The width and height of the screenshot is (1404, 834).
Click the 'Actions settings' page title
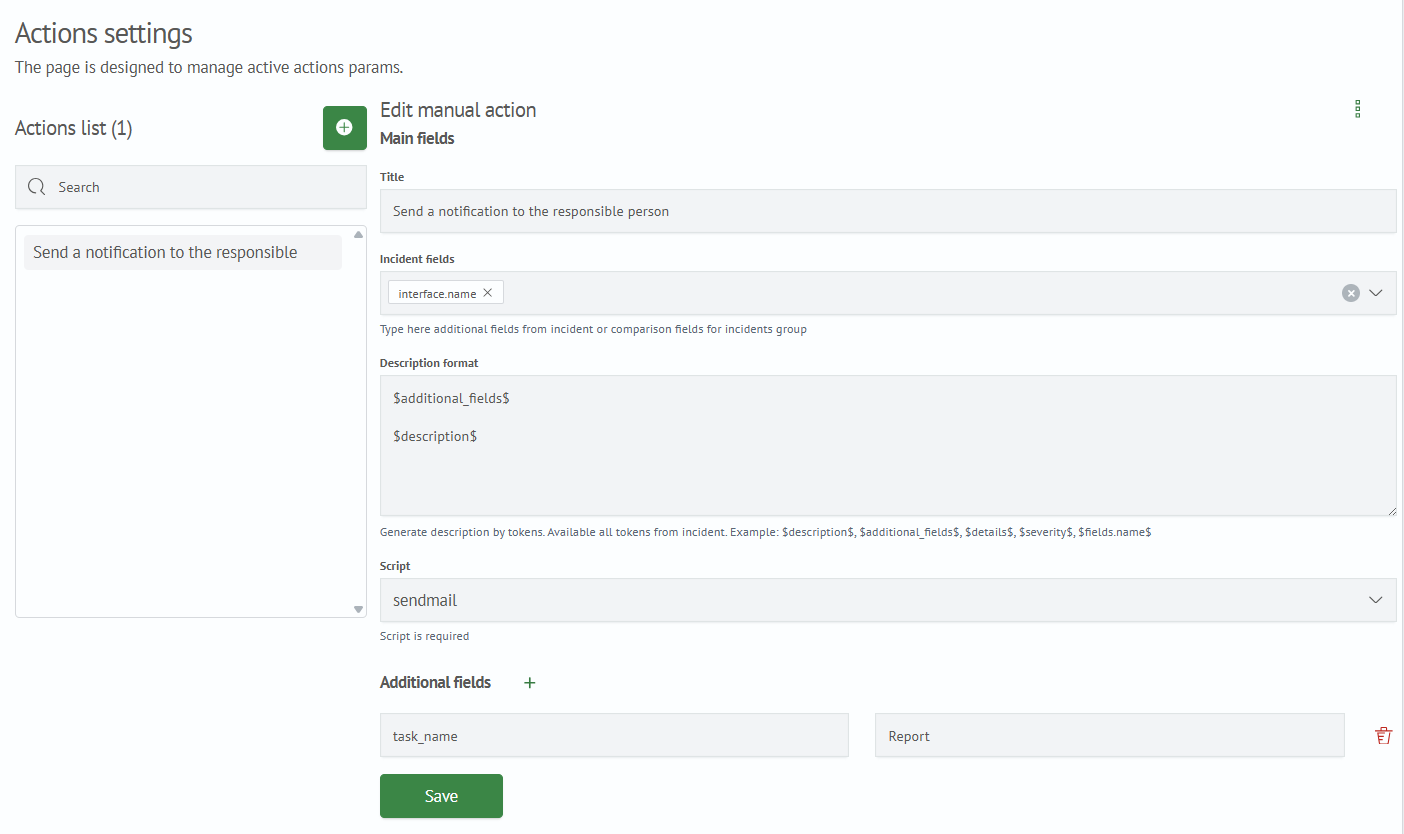pos(104,33)
